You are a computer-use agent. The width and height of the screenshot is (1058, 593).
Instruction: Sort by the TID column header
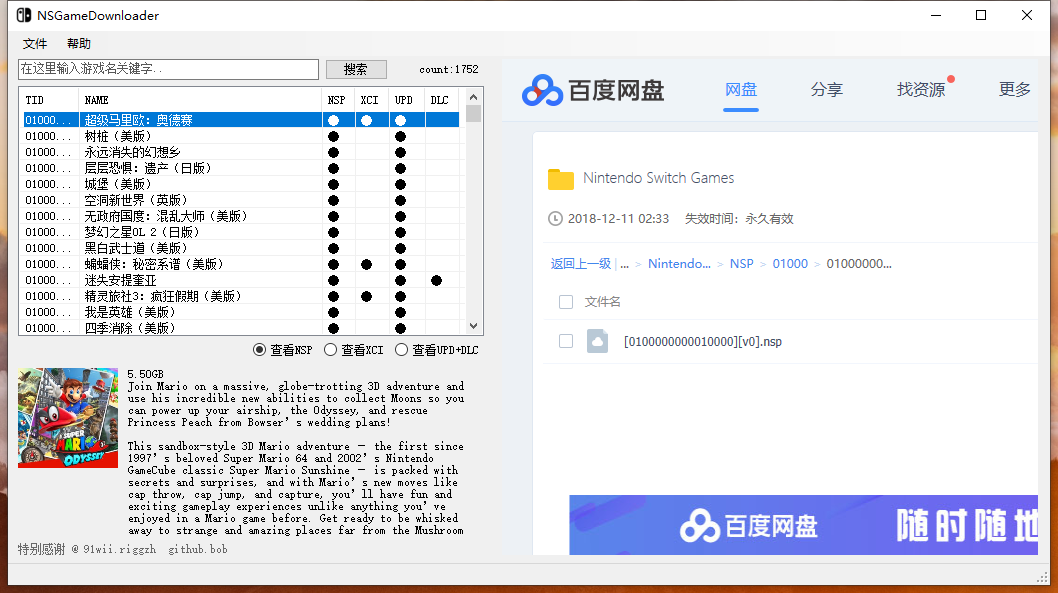tap(50, 100)
